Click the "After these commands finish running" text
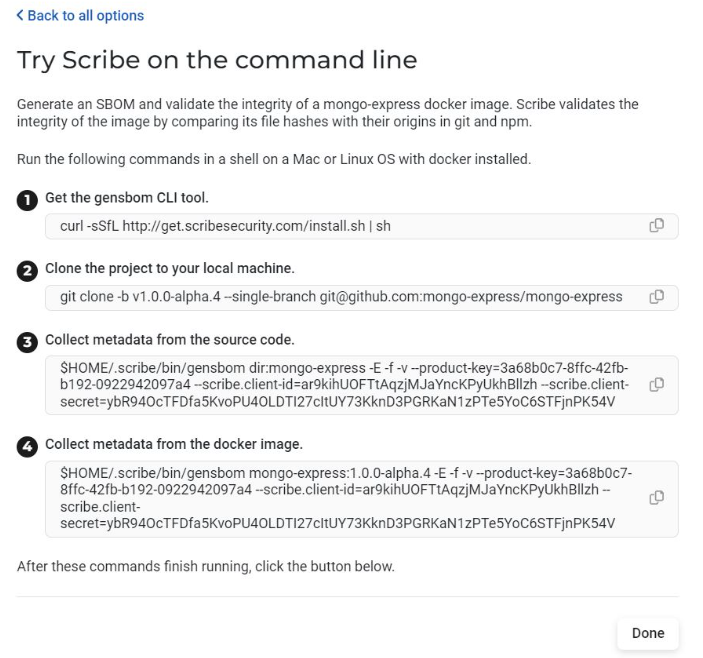Image resolution: width=703 pixels, height=658 pixels. 206,567
